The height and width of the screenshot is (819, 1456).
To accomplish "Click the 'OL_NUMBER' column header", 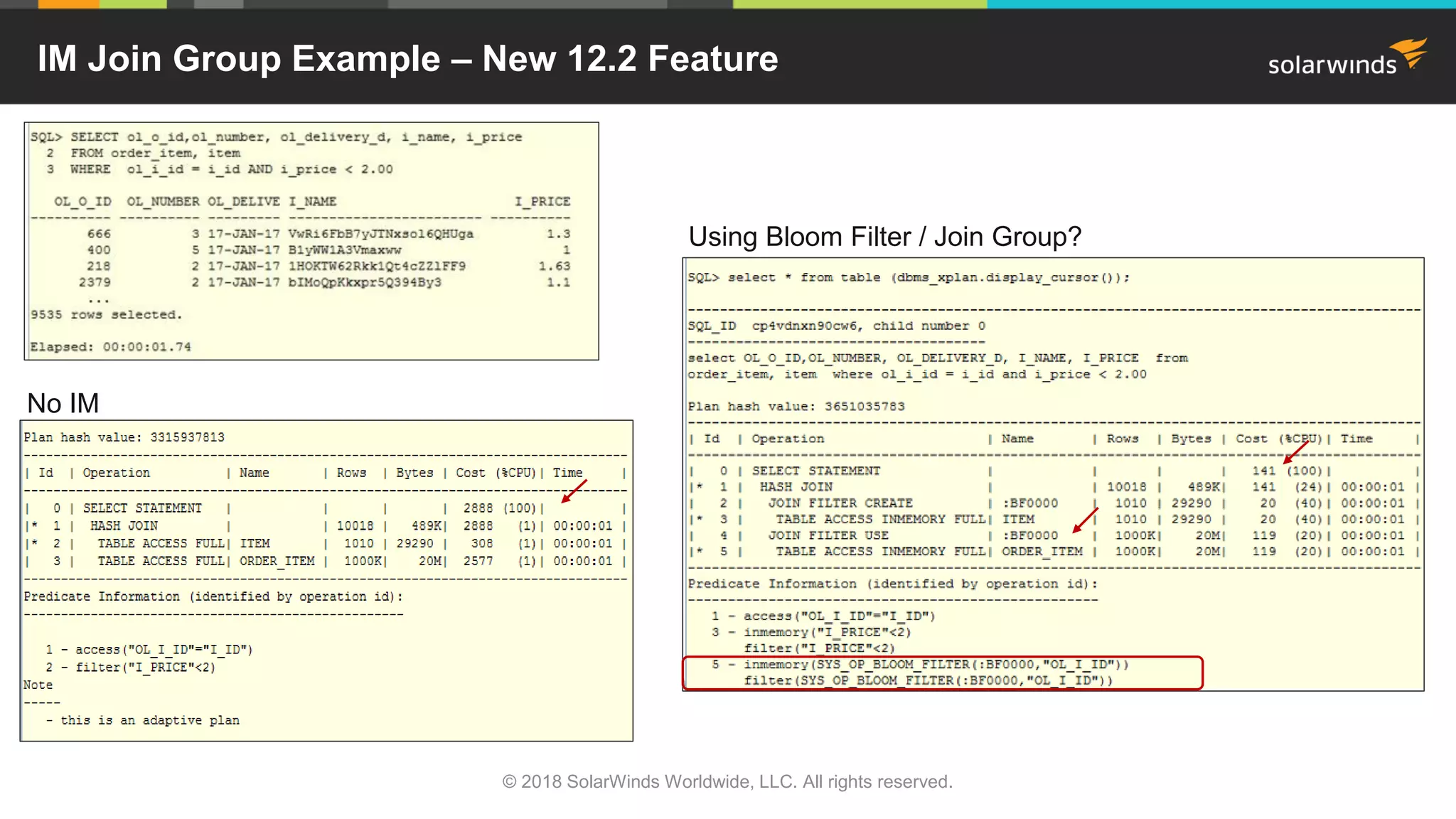I will click(x=163, y=202).
